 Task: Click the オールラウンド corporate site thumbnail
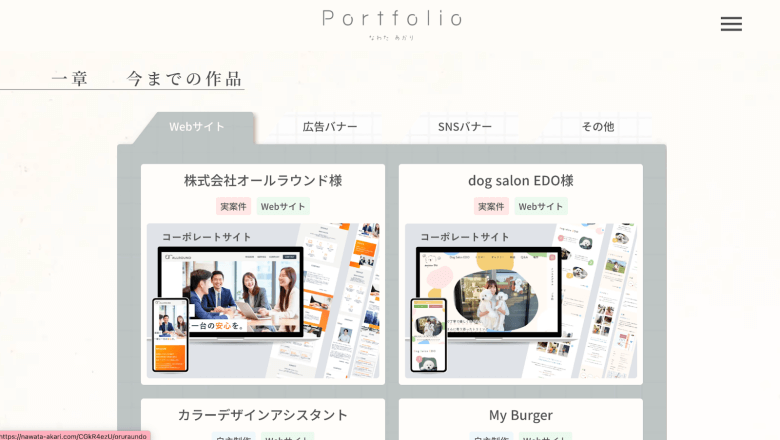263,301
